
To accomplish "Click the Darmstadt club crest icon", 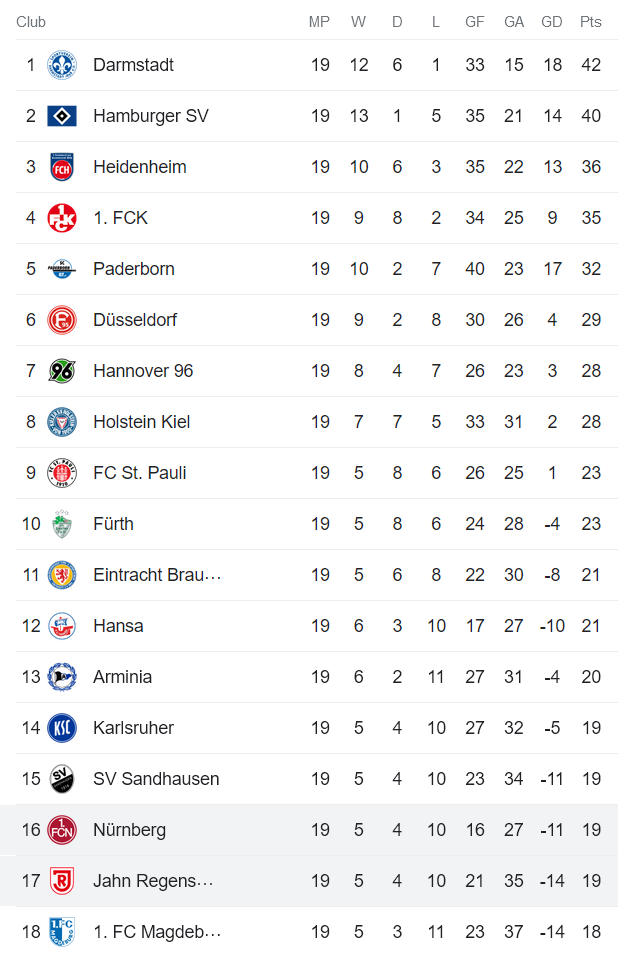I will click(x=62, y=65).
